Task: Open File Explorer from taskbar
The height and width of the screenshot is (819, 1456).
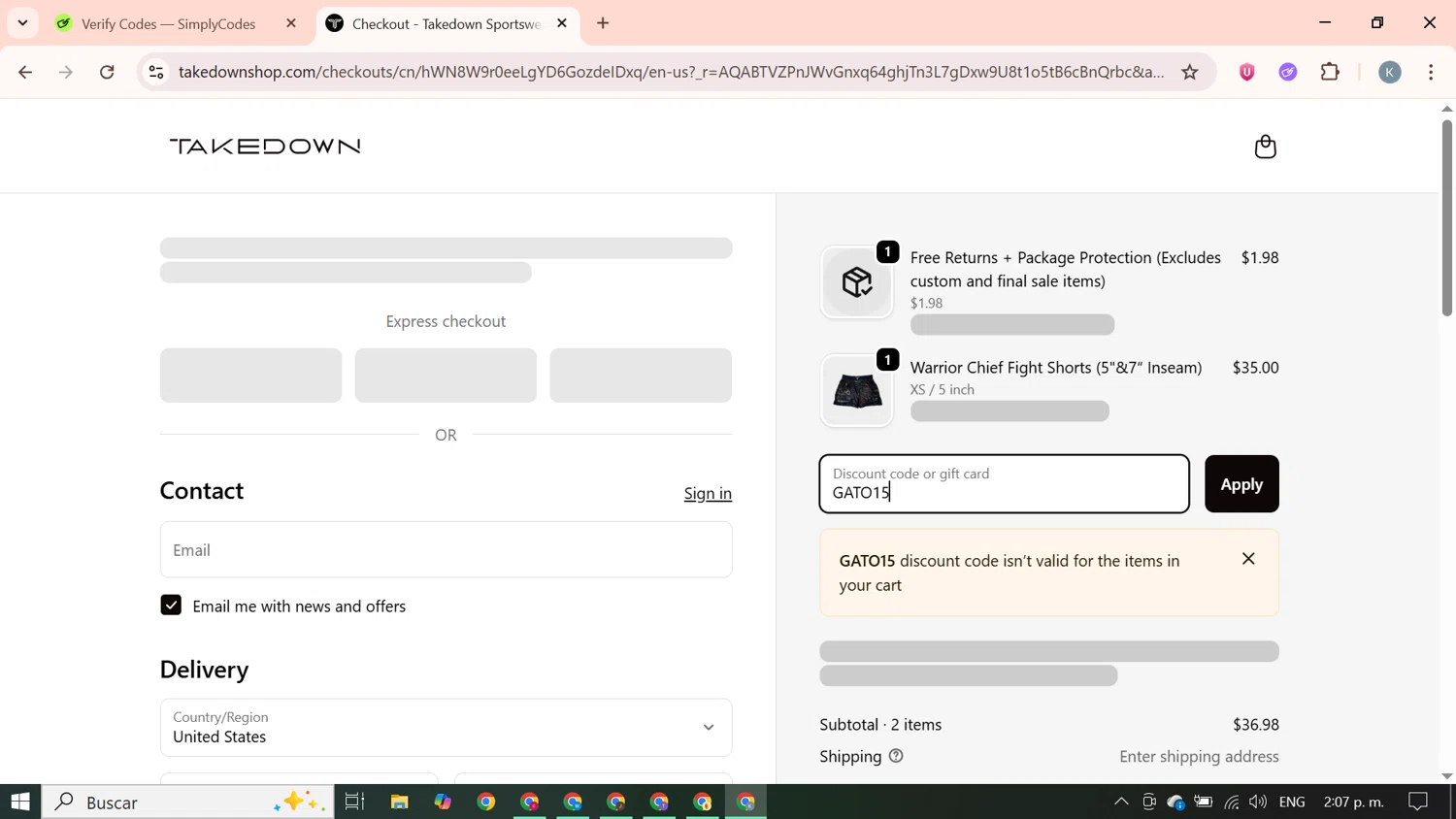Action: (399, 802)
